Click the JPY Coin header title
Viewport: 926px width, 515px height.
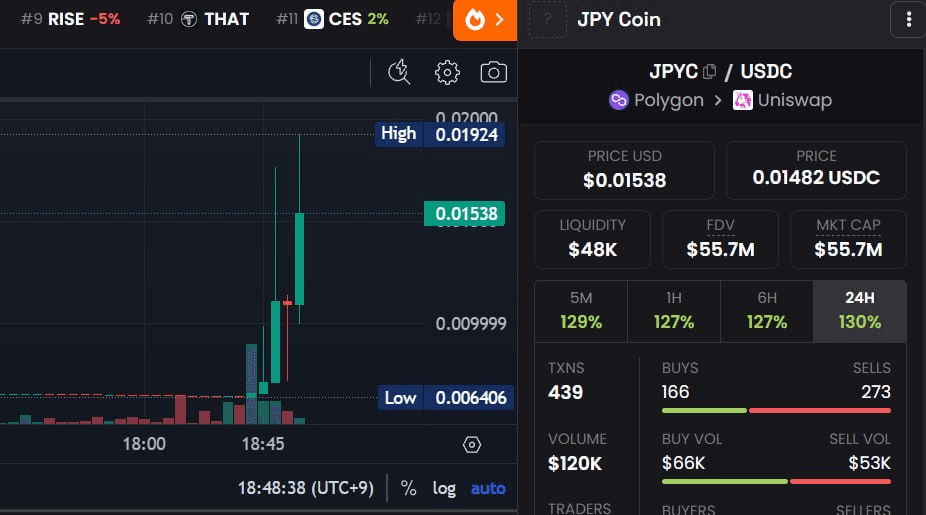[618, 19]
